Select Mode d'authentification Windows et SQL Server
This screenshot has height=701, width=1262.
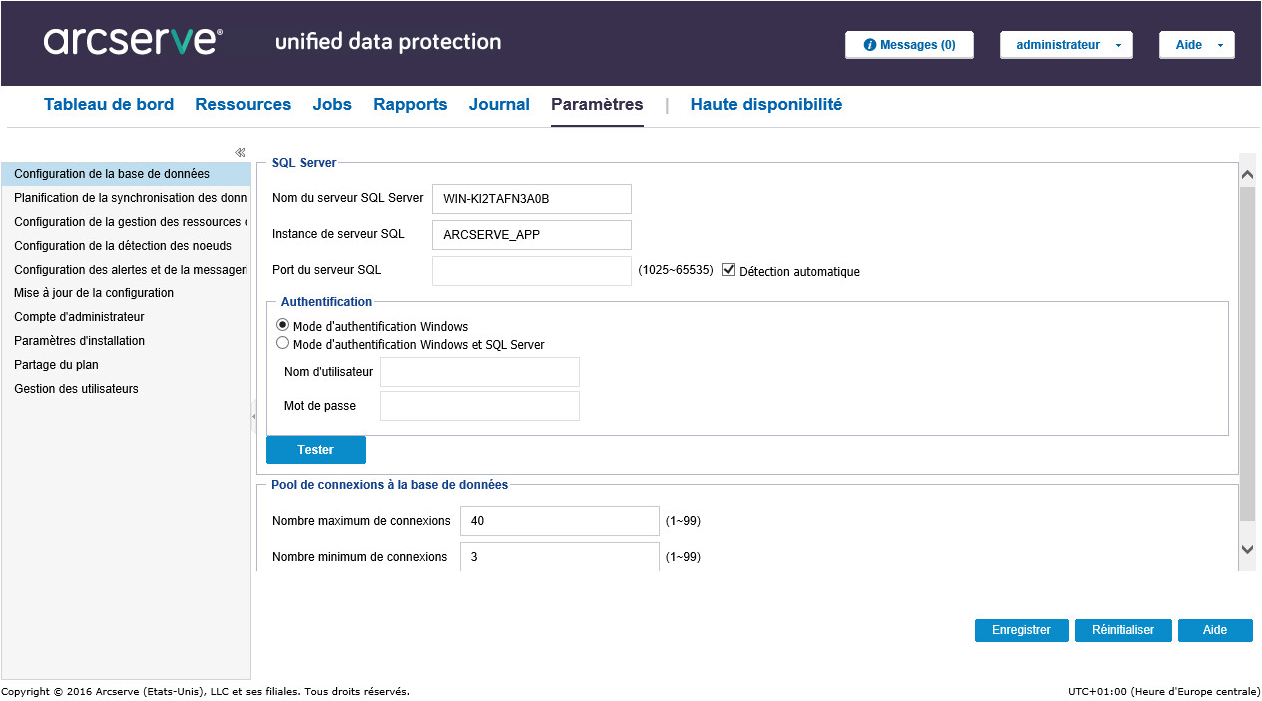click(282, 343)
